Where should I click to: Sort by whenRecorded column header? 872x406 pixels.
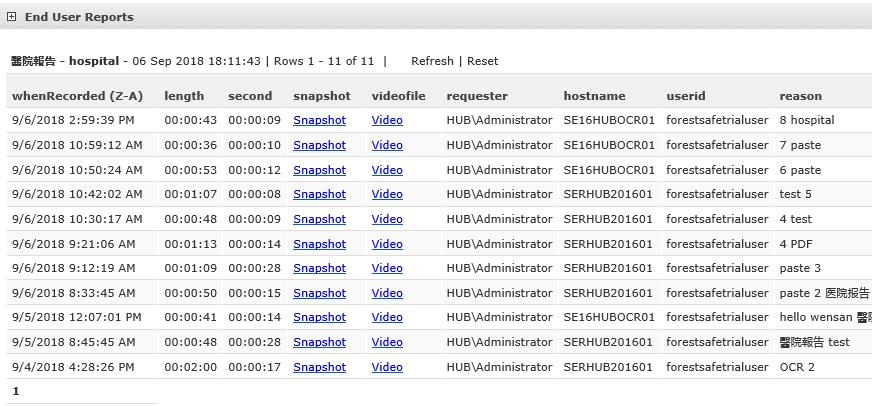pyautogui.click(x=77, y=96)
